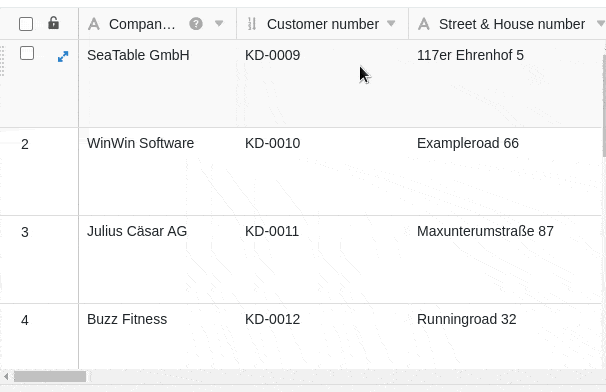Select the KD-0011 cell
The height and width of the screenshot is (392, 606).
(322, 260)
